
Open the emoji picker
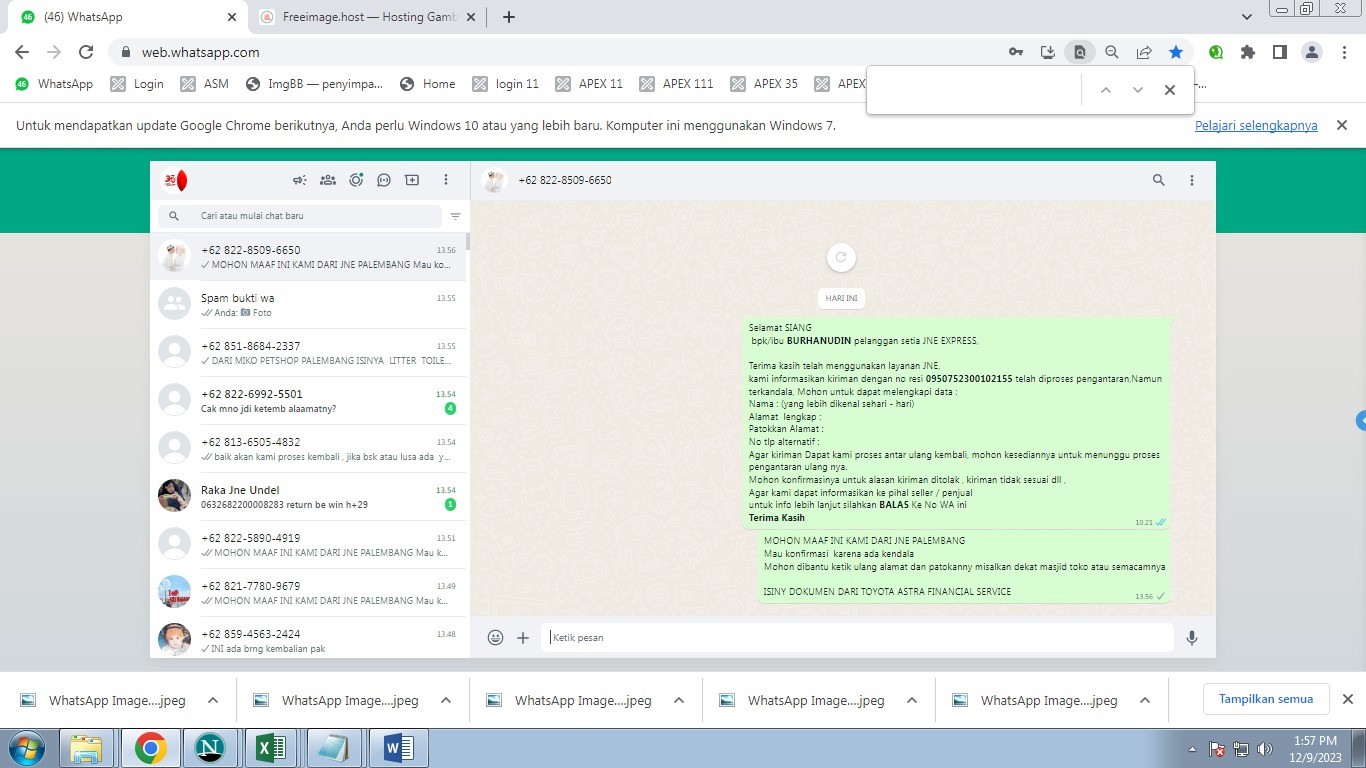[x=495, y=637]
